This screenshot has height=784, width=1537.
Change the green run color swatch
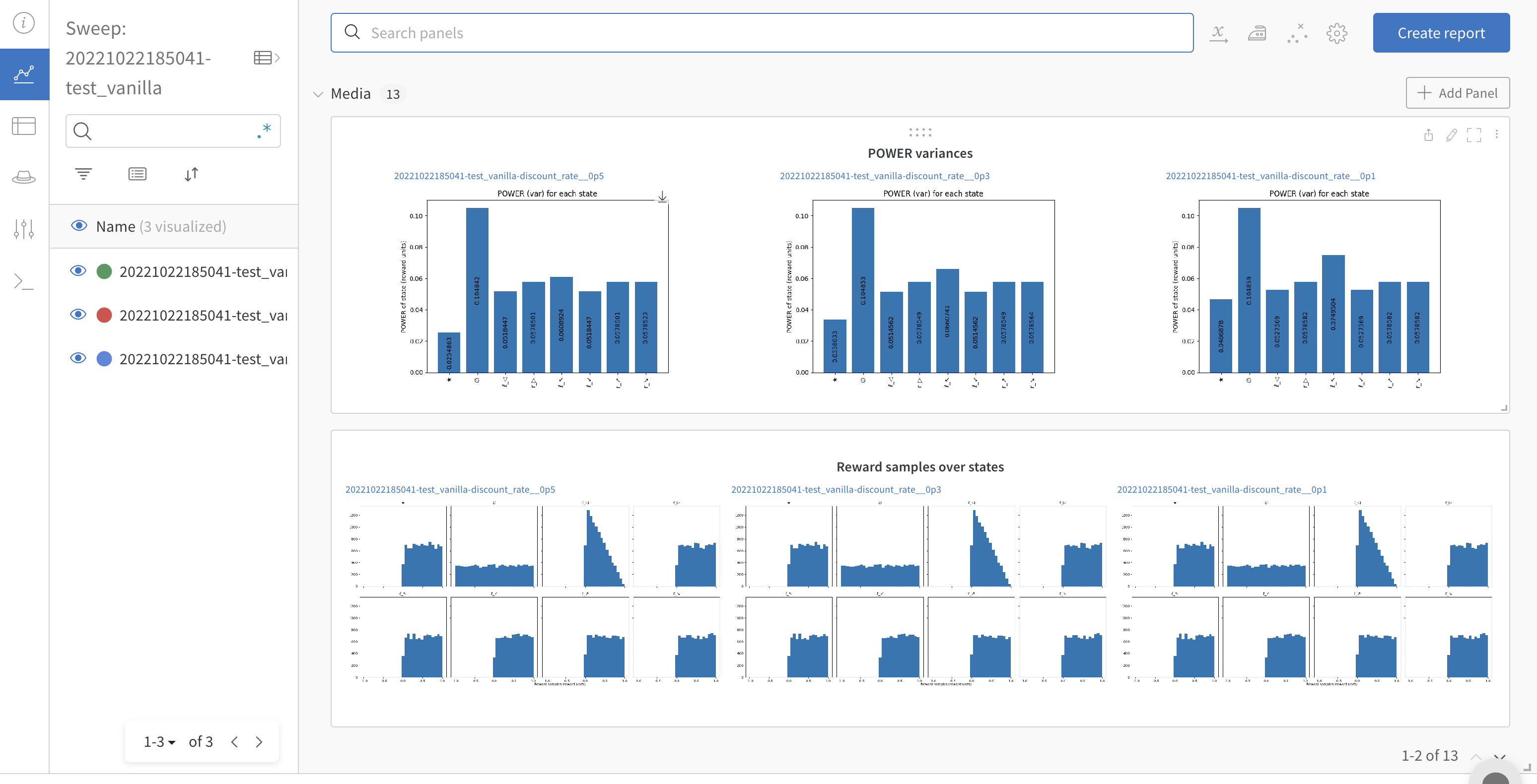[x=104, y=271]
